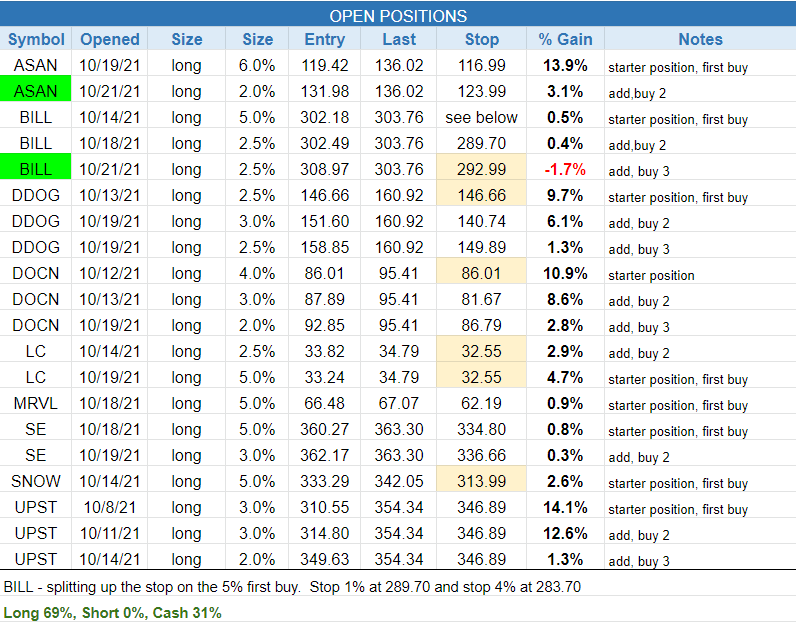
Task: Click last price 67.07
Action: pyautogui.click(x=399, y=403)
